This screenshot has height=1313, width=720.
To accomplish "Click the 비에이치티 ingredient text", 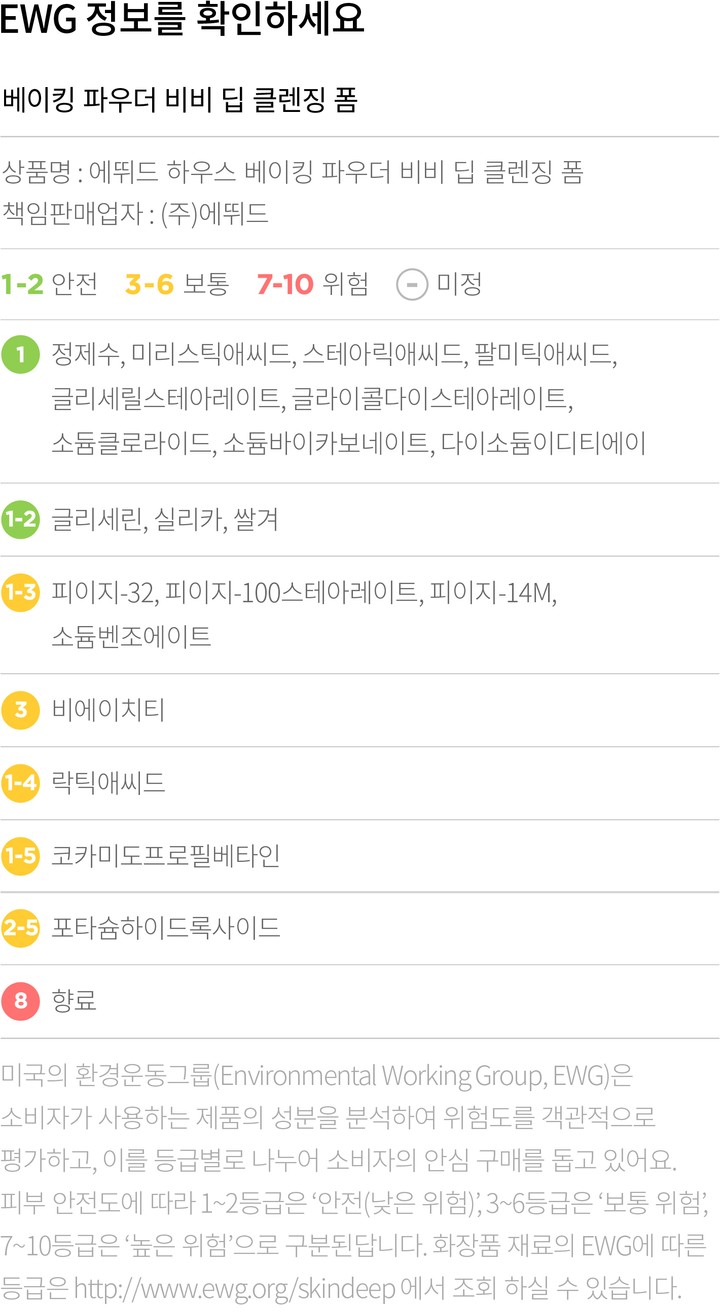I will (x=108, y=710).
